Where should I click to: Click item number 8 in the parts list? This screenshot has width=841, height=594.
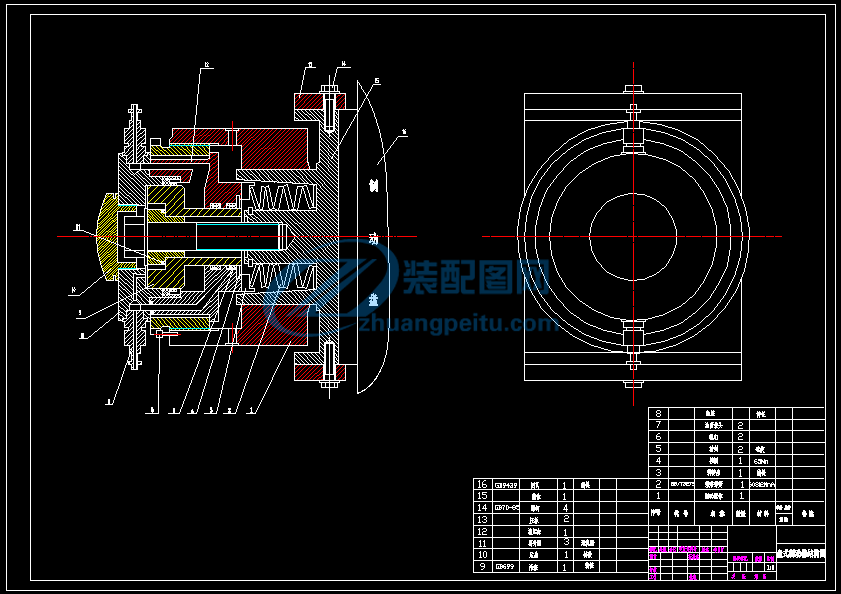click(x=658, y=413)
